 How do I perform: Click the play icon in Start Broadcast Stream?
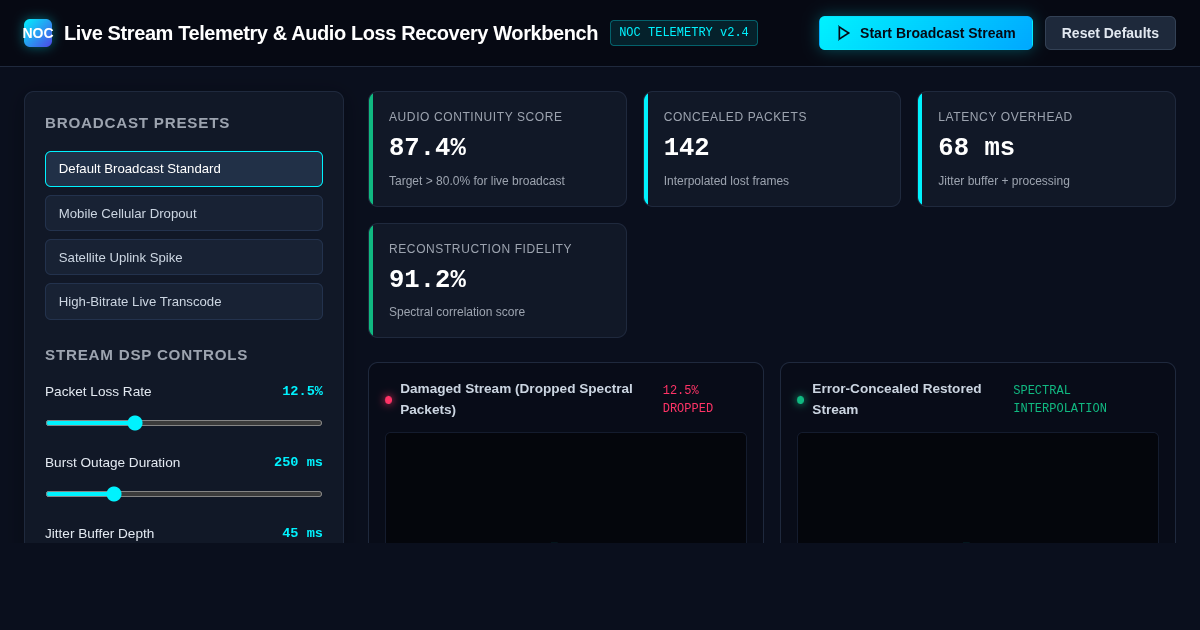tap(844, 33)
